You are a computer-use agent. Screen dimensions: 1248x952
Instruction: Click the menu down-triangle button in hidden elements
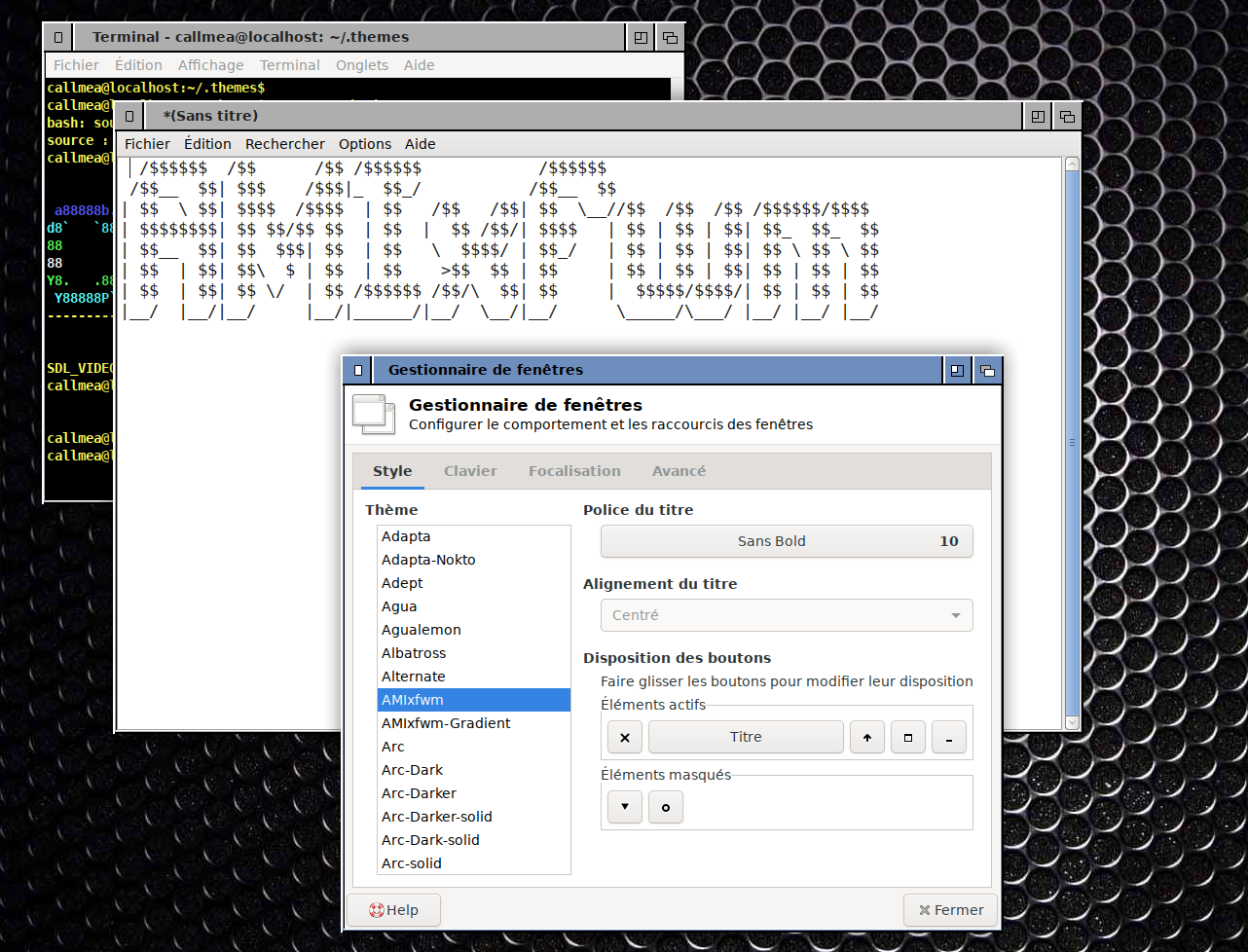625,807
